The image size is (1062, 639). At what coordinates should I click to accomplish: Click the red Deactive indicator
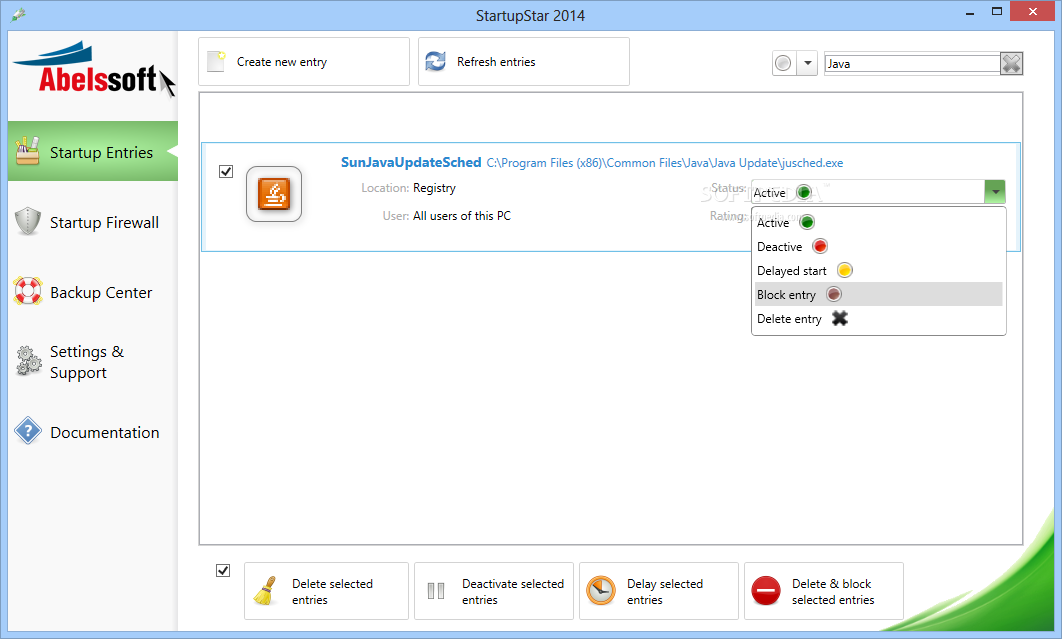(x=820, y=246)
